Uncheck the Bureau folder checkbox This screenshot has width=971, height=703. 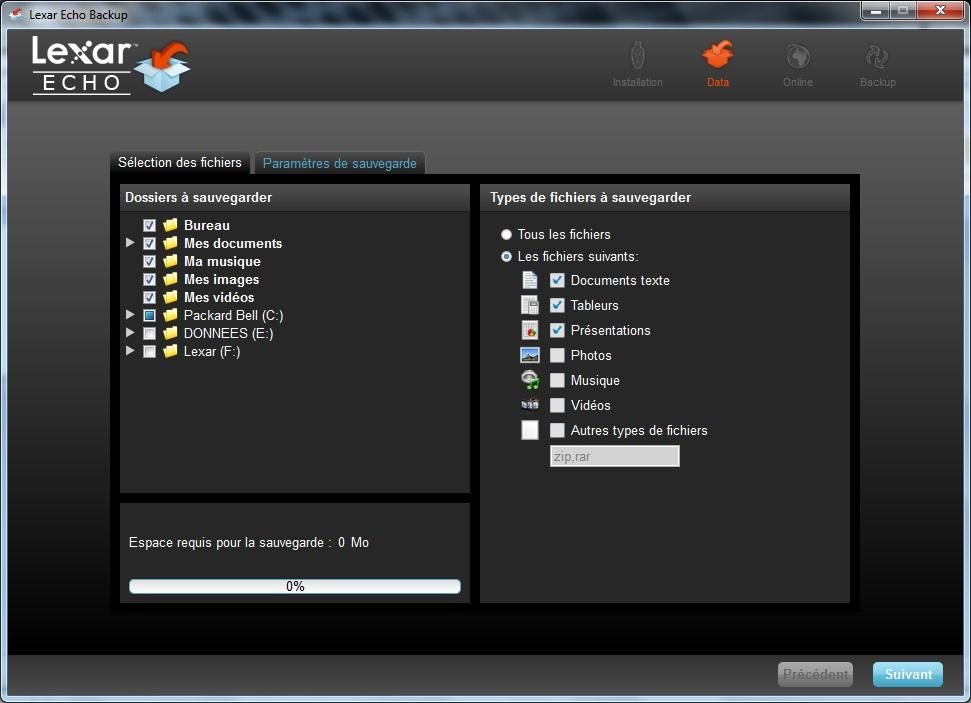(149, 225)
